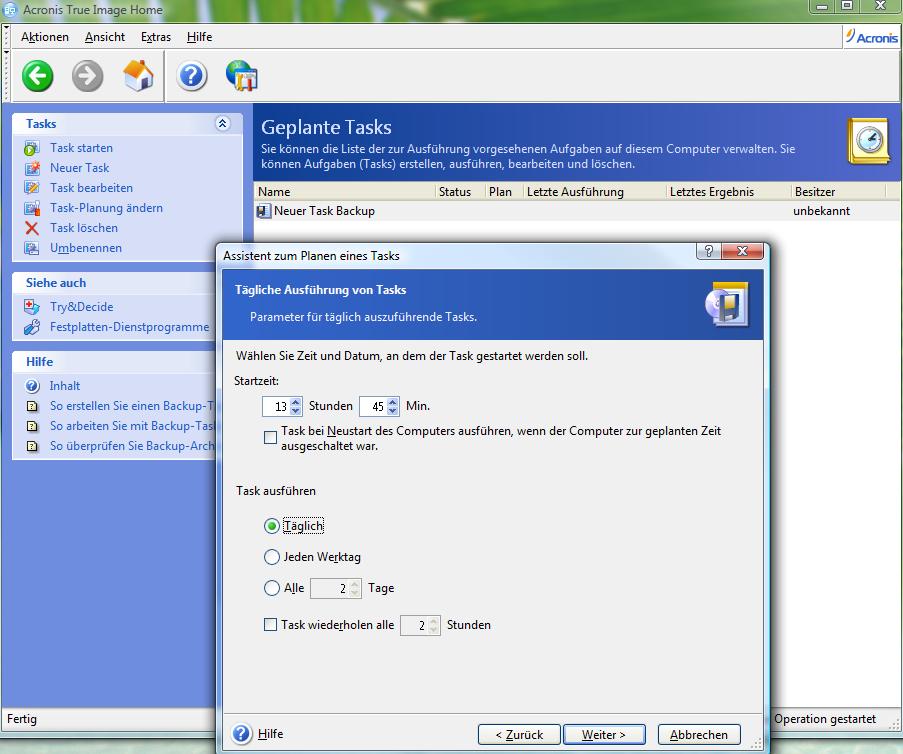Click the Festplatten-Dienstprogramme wrench icon
The height and width of the screenshot is (754, 903).
pos(32,327)
